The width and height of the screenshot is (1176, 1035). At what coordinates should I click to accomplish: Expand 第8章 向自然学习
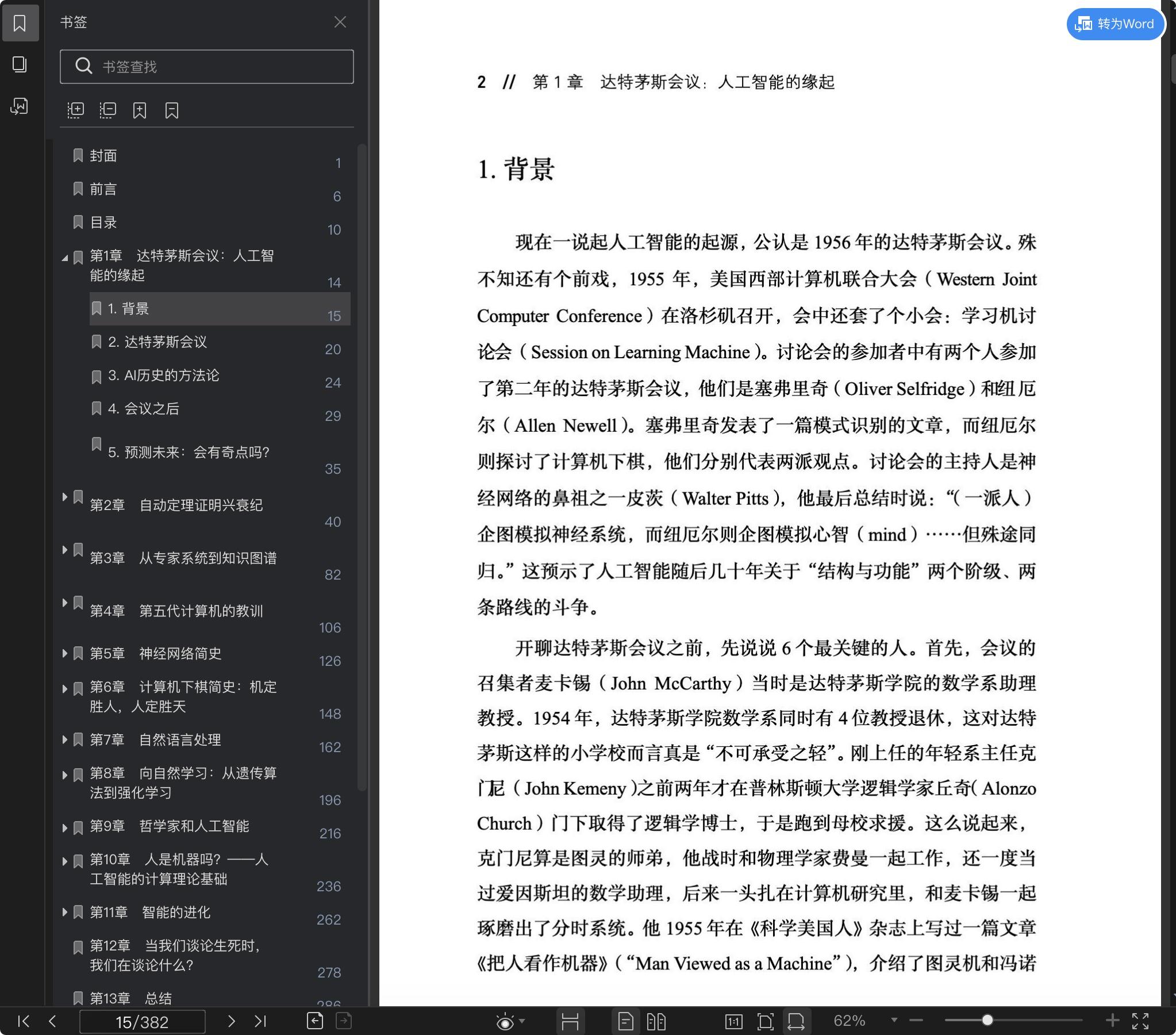[x=64, y=775]
